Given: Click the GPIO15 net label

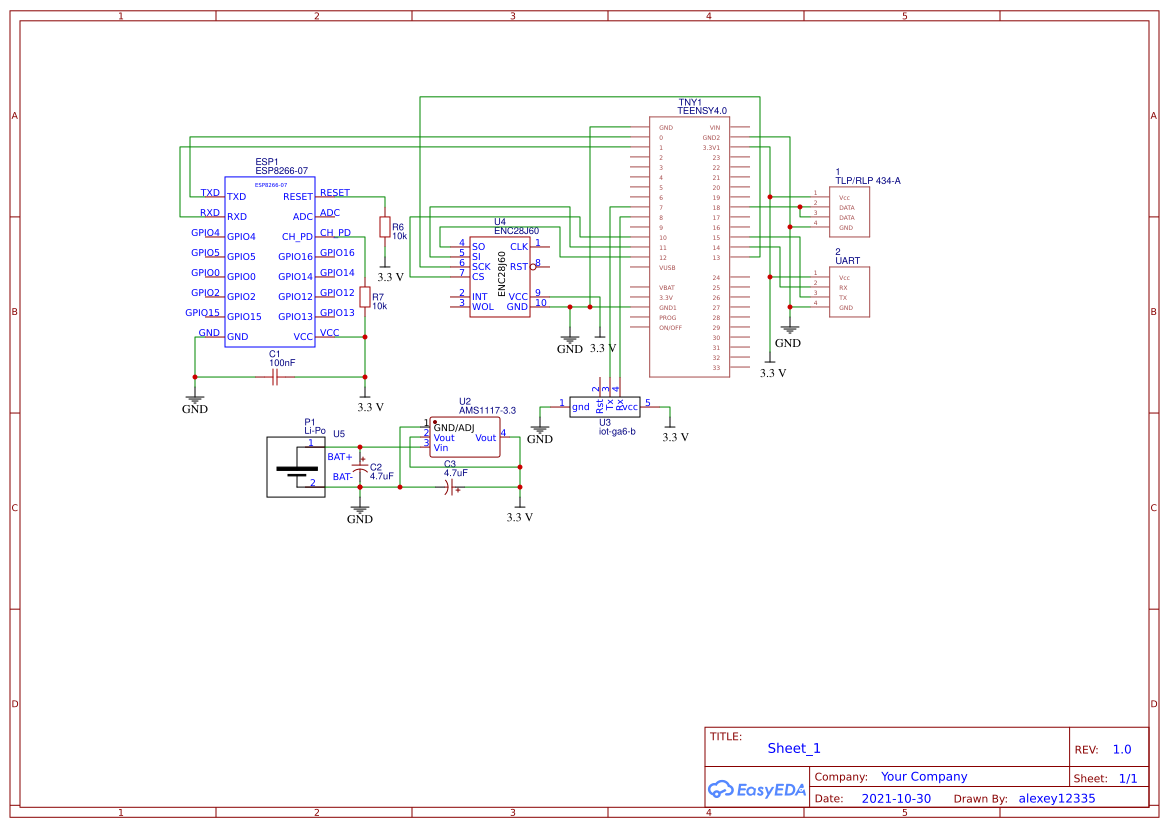Looking at the screenshot, I should tap(203, 313).
